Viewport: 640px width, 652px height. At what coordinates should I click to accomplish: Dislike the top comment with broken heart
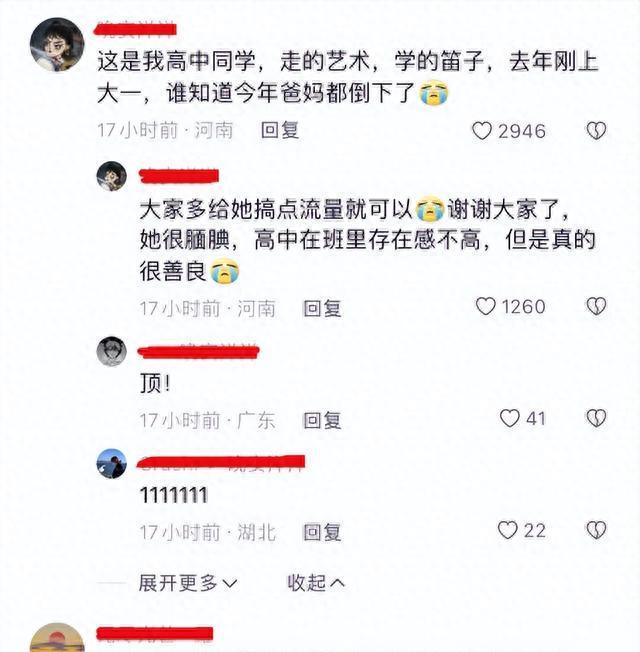pyautogui.click(x=596, y=131)
